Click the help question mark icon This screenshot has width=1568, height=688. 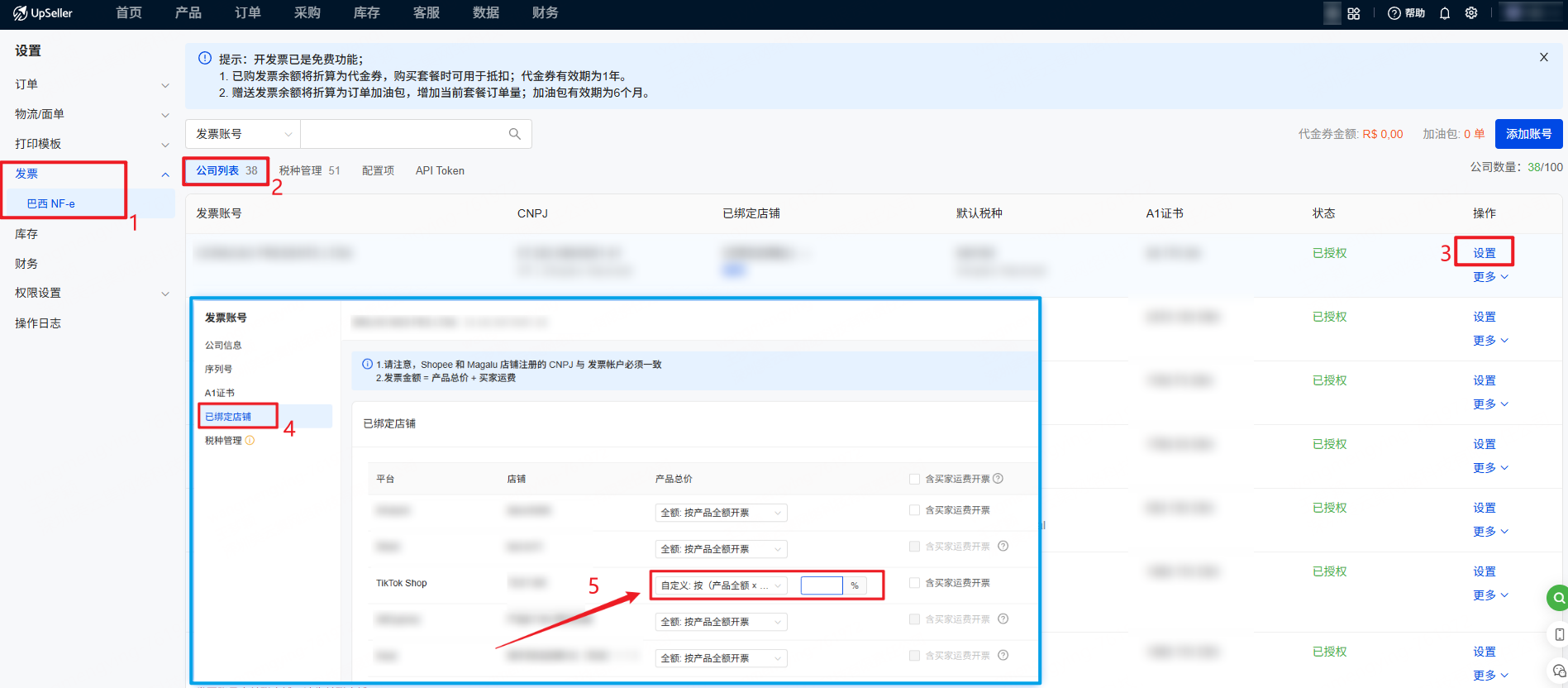tap(1394, 13)
